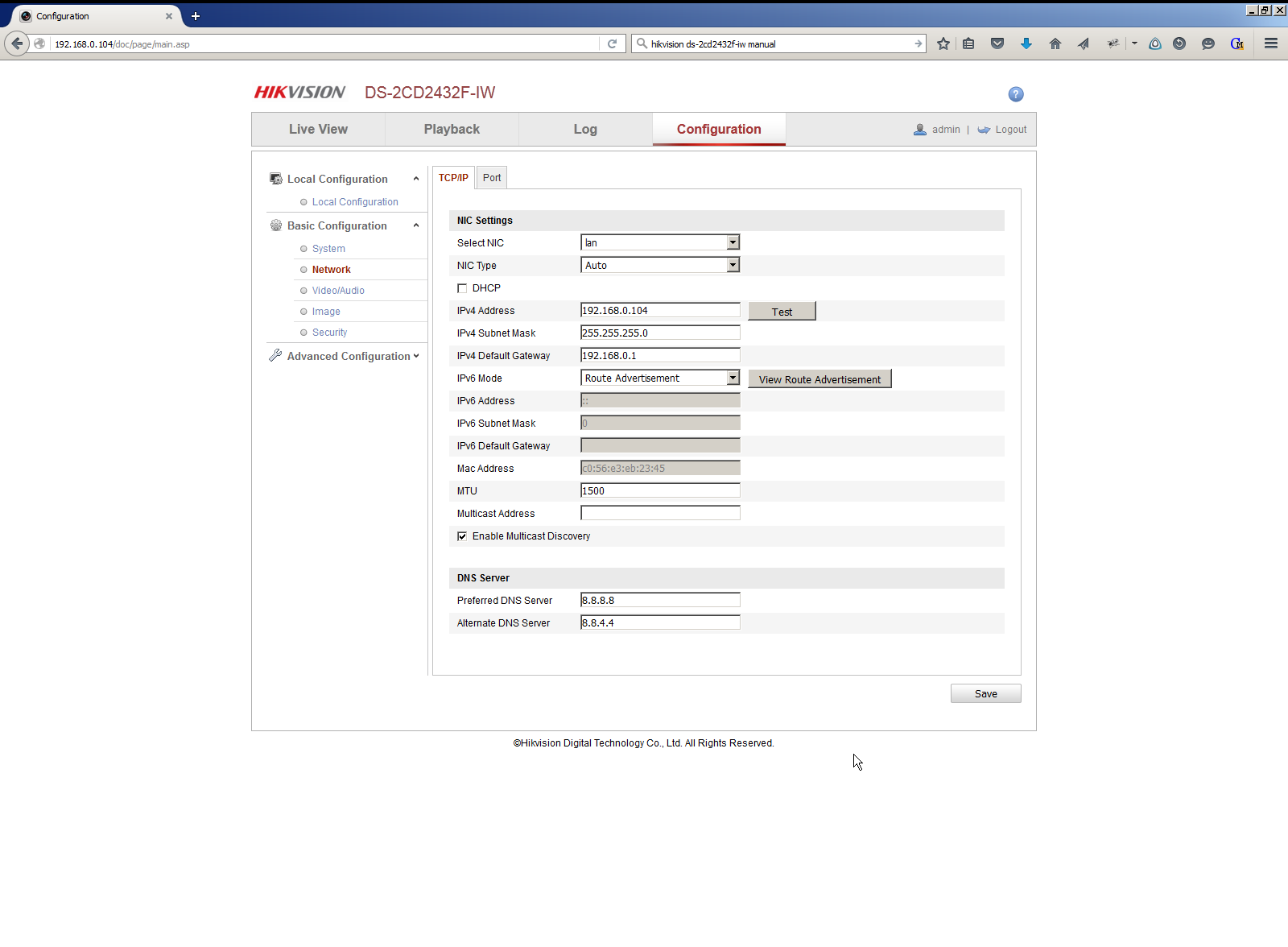Click the Alternate DNS Server field
The width and height of the screenshot is (1288, 947).
tap(660, 622)
